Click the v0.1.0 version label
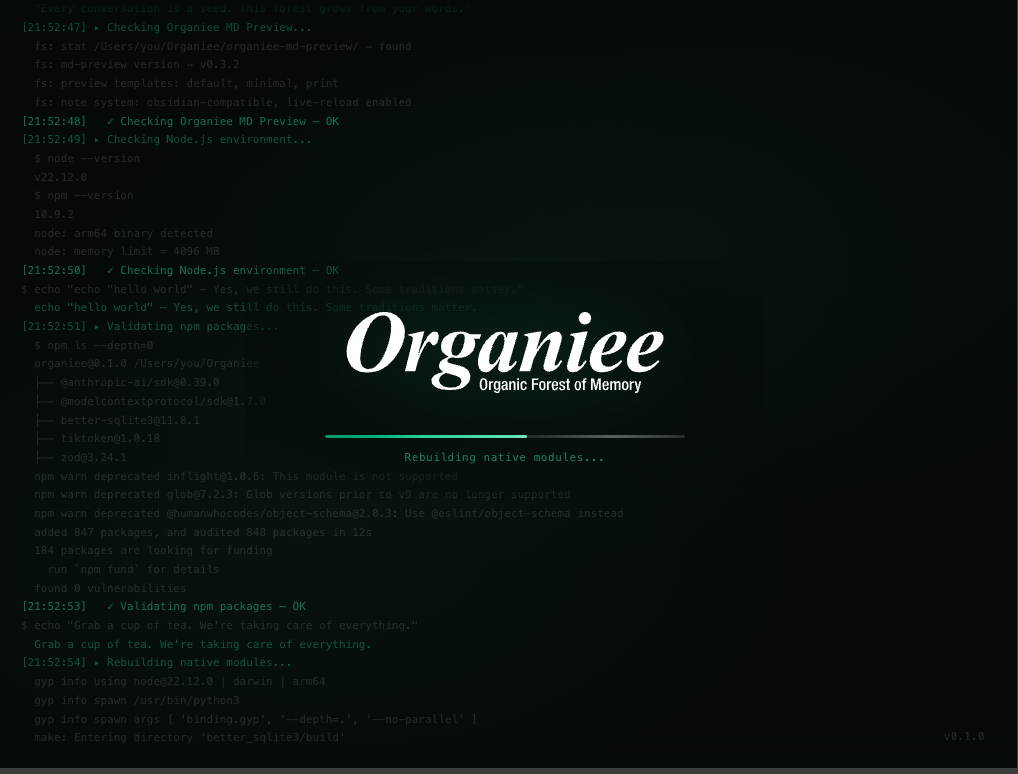The image size is (1018, 774). point(963,737)
